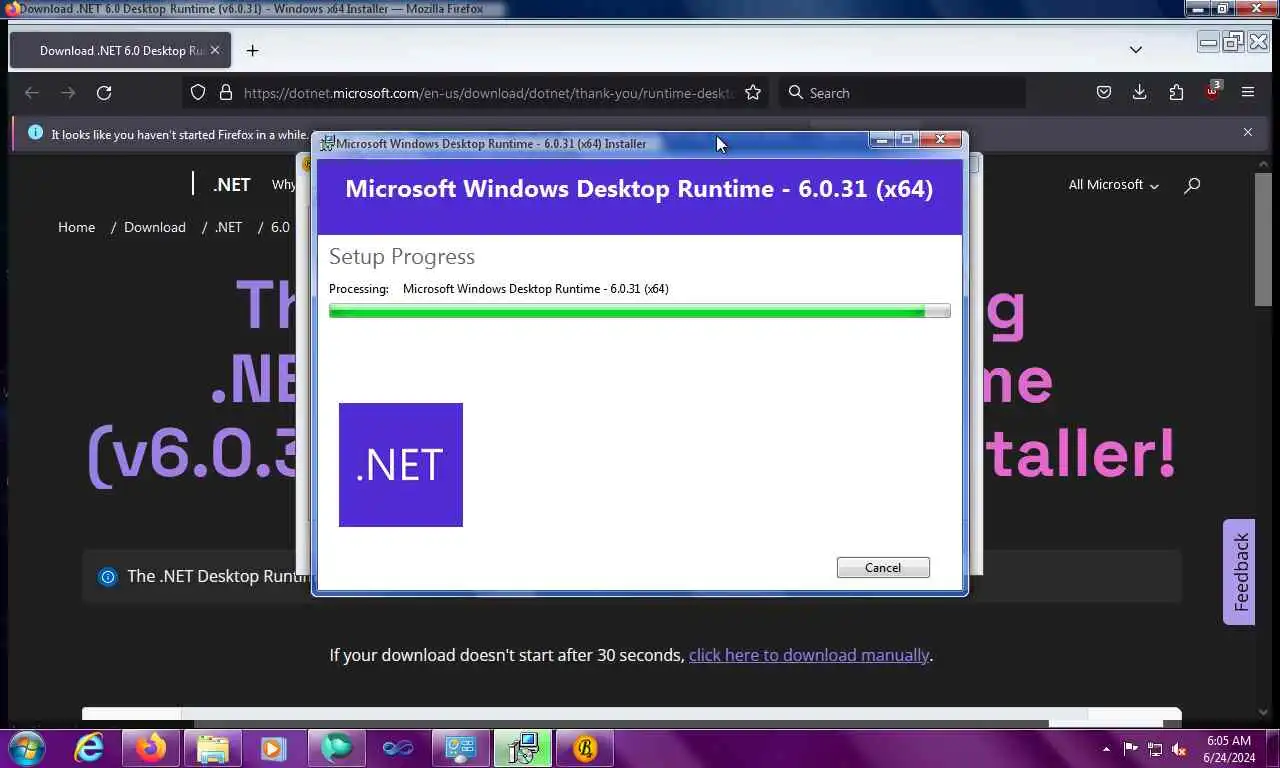The image size is (1280, 768).
Task: Dismiss the Firefox notification bar
Action: click(x=1248, y=132)
